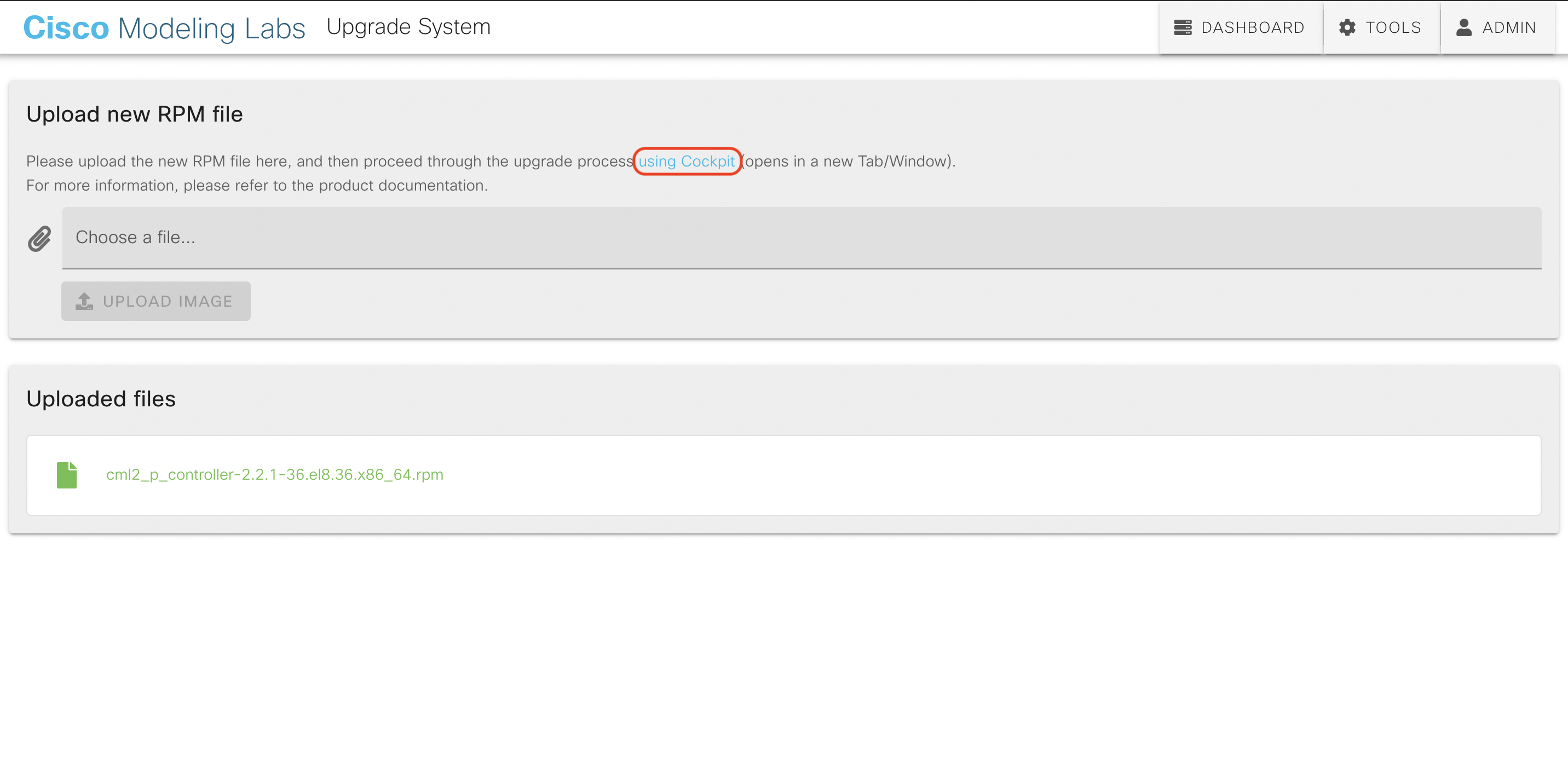Click the 'Upgrade System' page title
The height and width of the screenshot is (782, 1568).
pyautogui.click(x=408, y=27)
